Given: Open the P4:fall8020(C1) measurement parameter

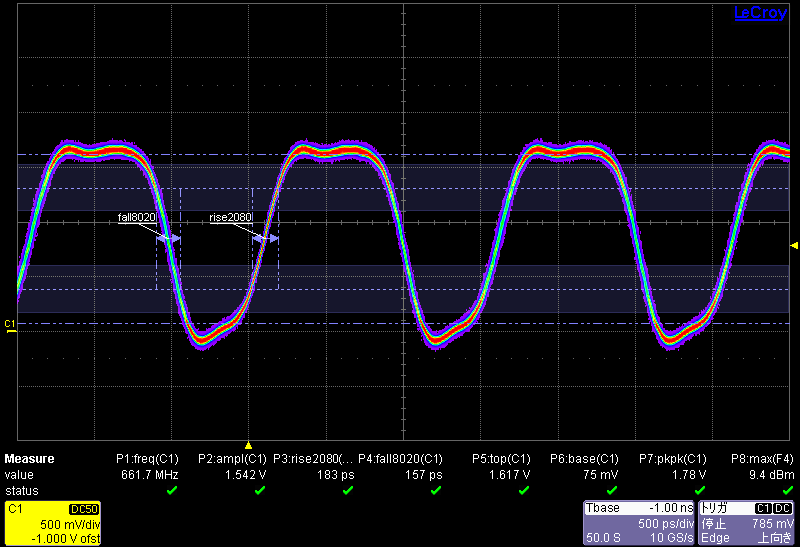Looking at the screenshot, I should point(400,459).
